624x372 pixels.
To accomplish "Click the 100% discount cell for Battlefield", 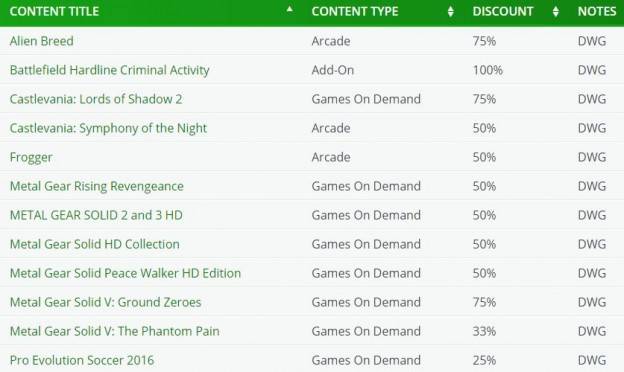I will click(x=488, y=70).
